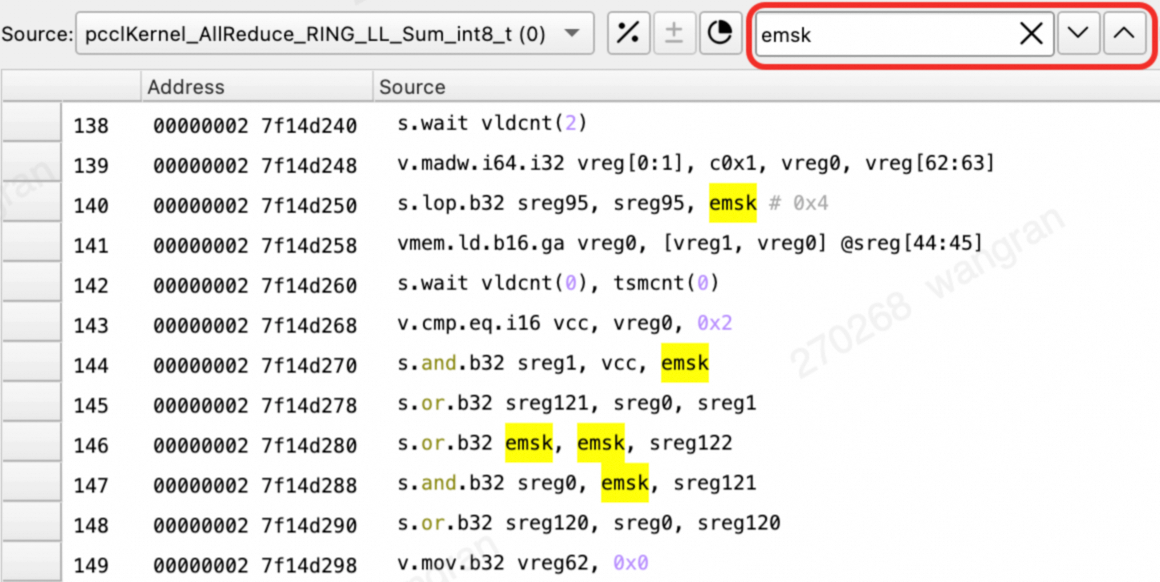The image size is (1160, 582).
Task: Click line number 144
Action: tap(91, 365)
